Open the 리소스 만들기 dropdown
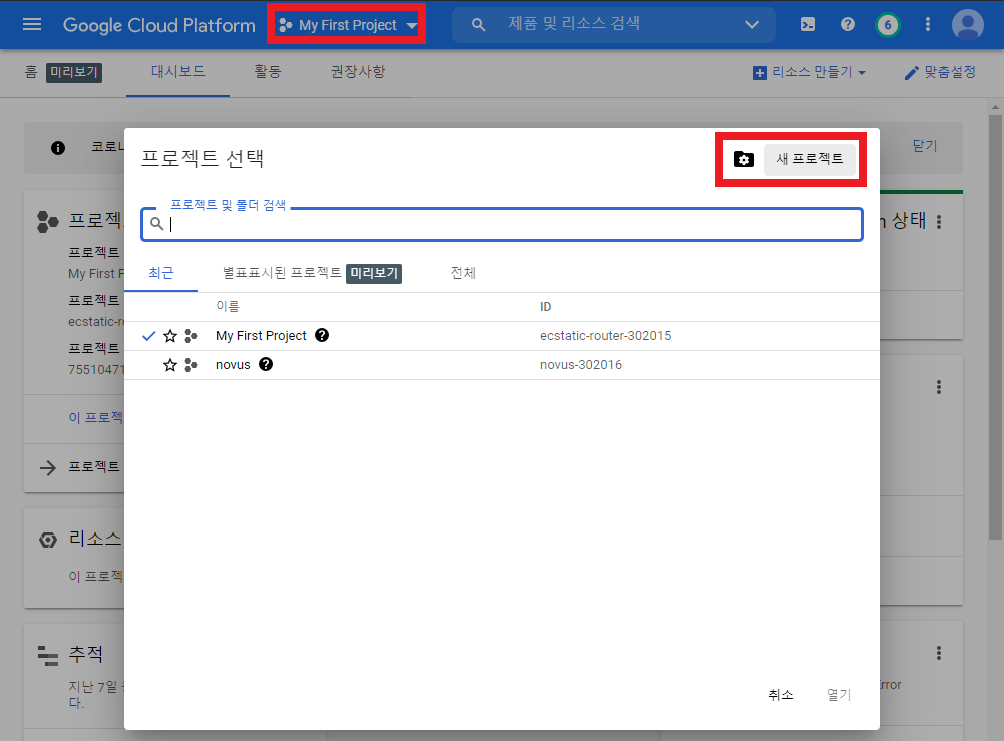This screenshot has width=1004, height=741. (x=810, y=72)
